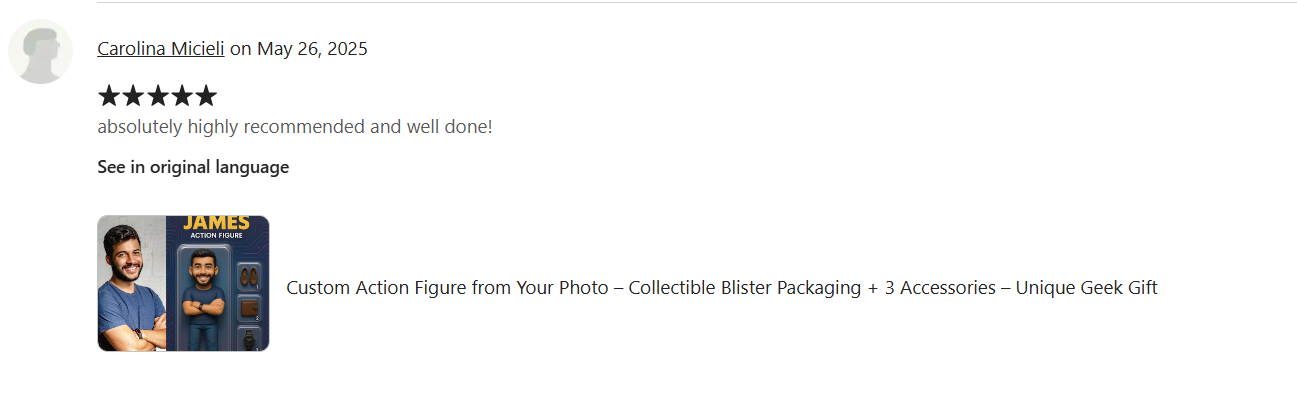Open Carolina Micieli's profile link
Screen dimensions: 1297x397
coord(161,49)
